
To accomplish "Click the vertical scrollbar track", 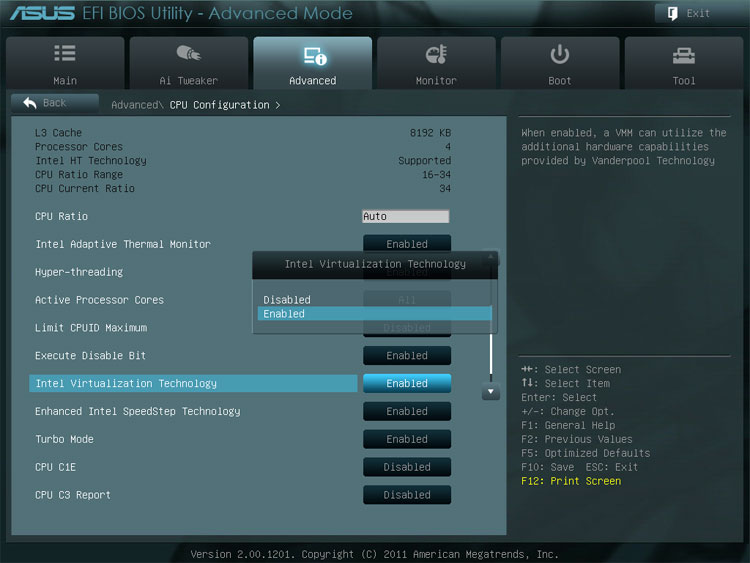I will pos(491,356).
